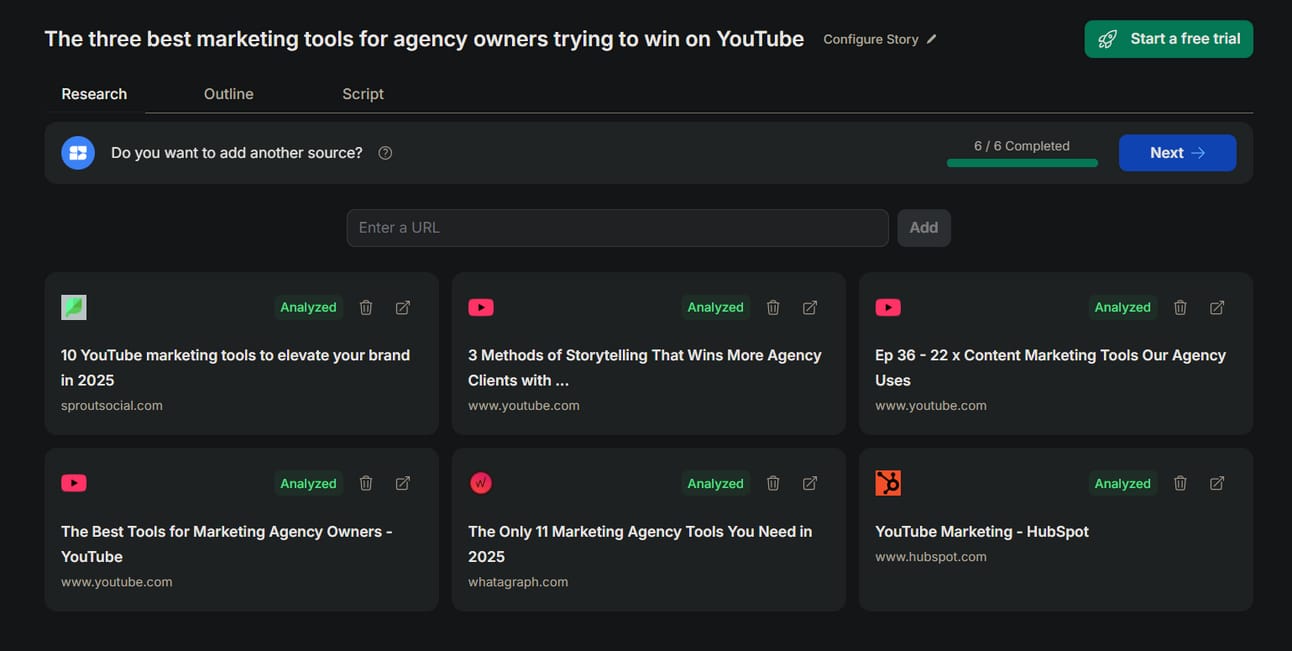The image size is (1292, 651).
Task: Click 'The Only 11 Marketing Agency Tools' title
Action: click(x=640, y=544)
